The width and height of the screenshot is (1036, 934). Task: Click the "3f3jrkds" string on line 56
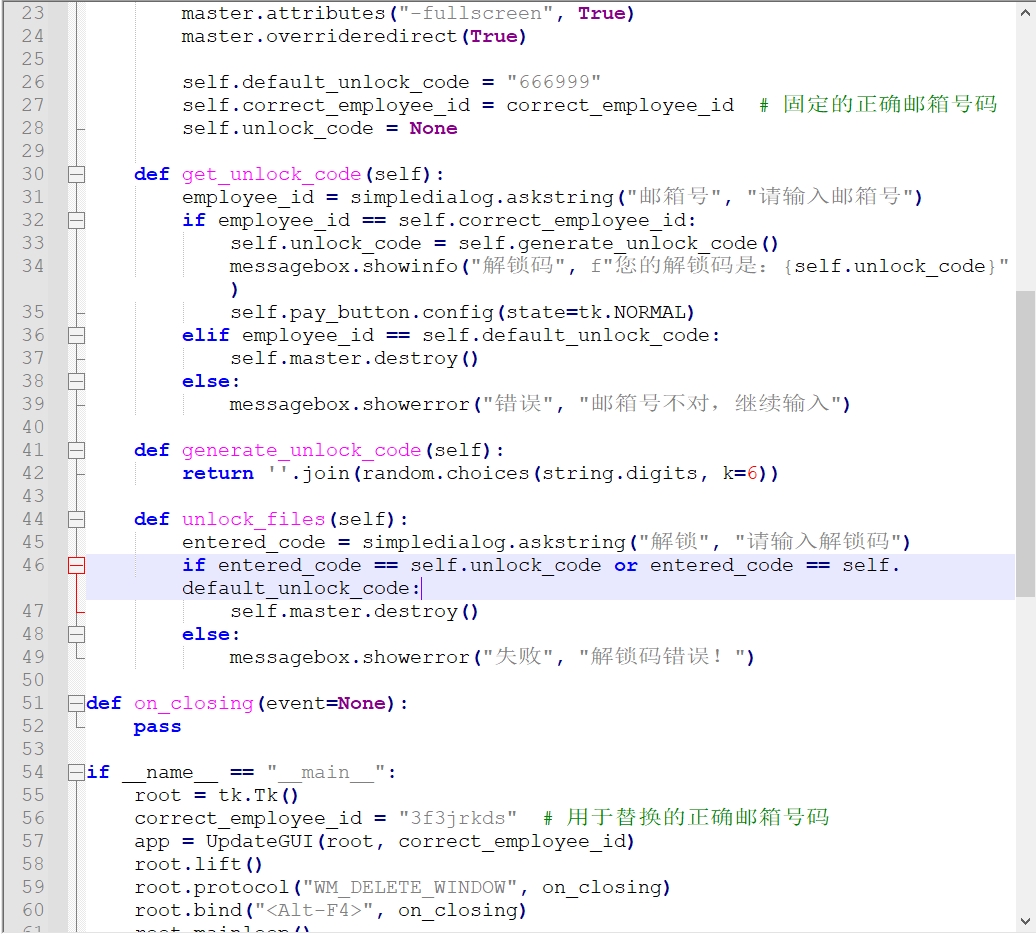457,818
